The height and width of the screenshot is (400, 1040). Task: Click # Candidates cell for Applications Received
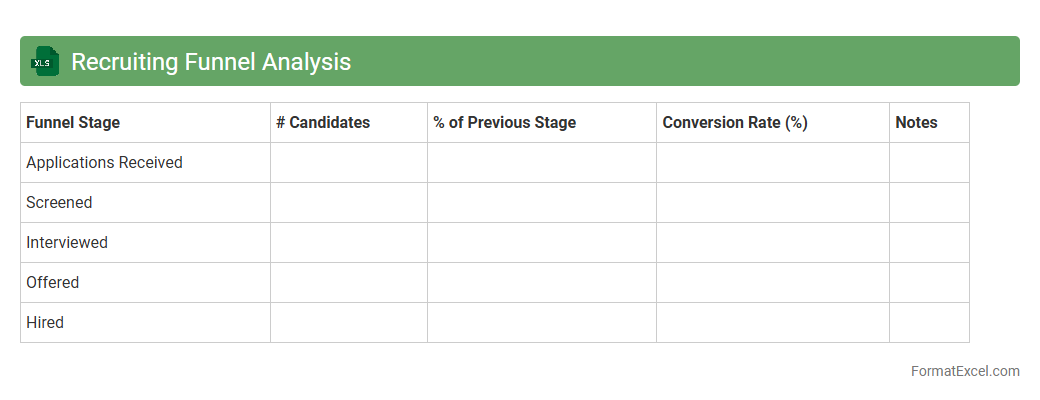click(x=348, y=163)
